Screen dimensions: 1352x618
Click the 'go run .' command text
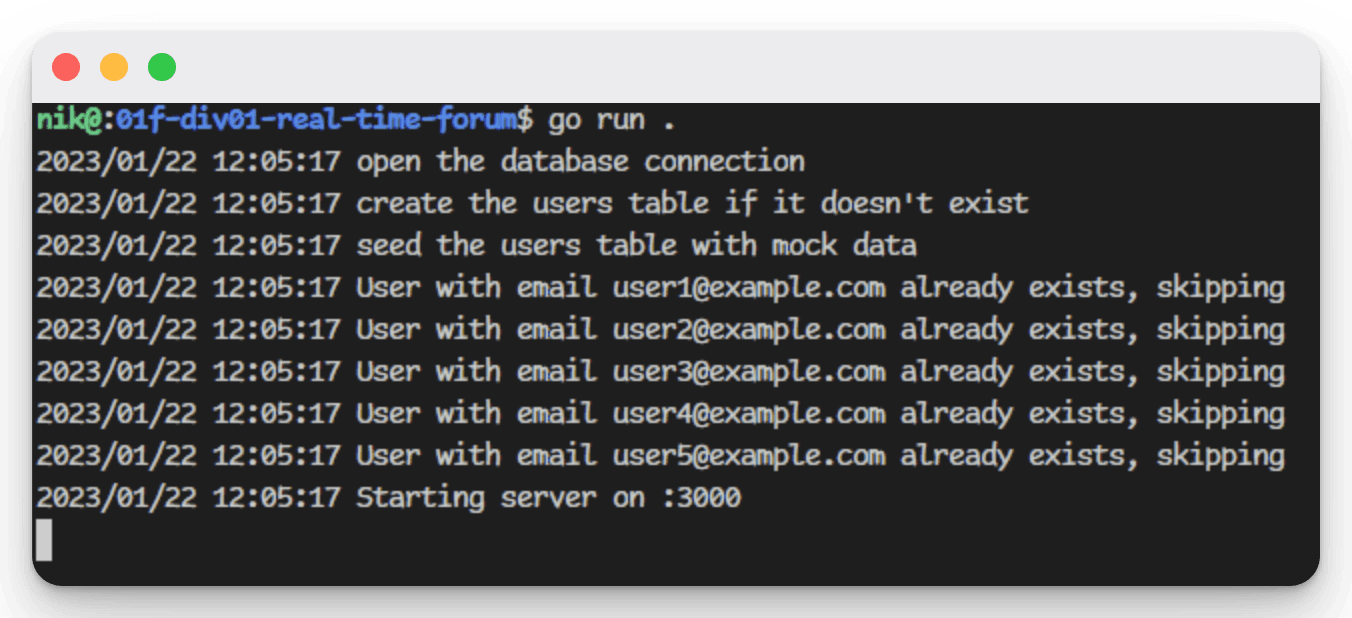(612, 120)
